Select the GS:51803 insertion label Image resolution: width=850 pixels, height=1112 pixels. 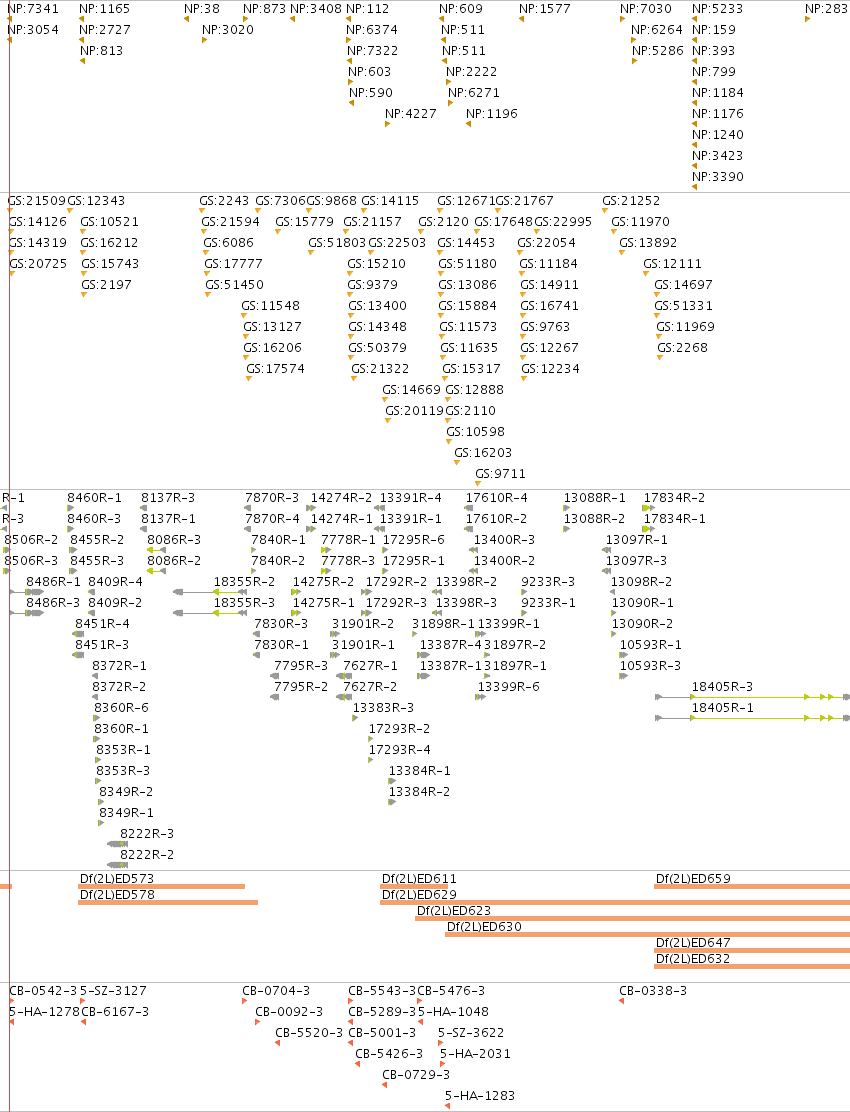[337, 243]
